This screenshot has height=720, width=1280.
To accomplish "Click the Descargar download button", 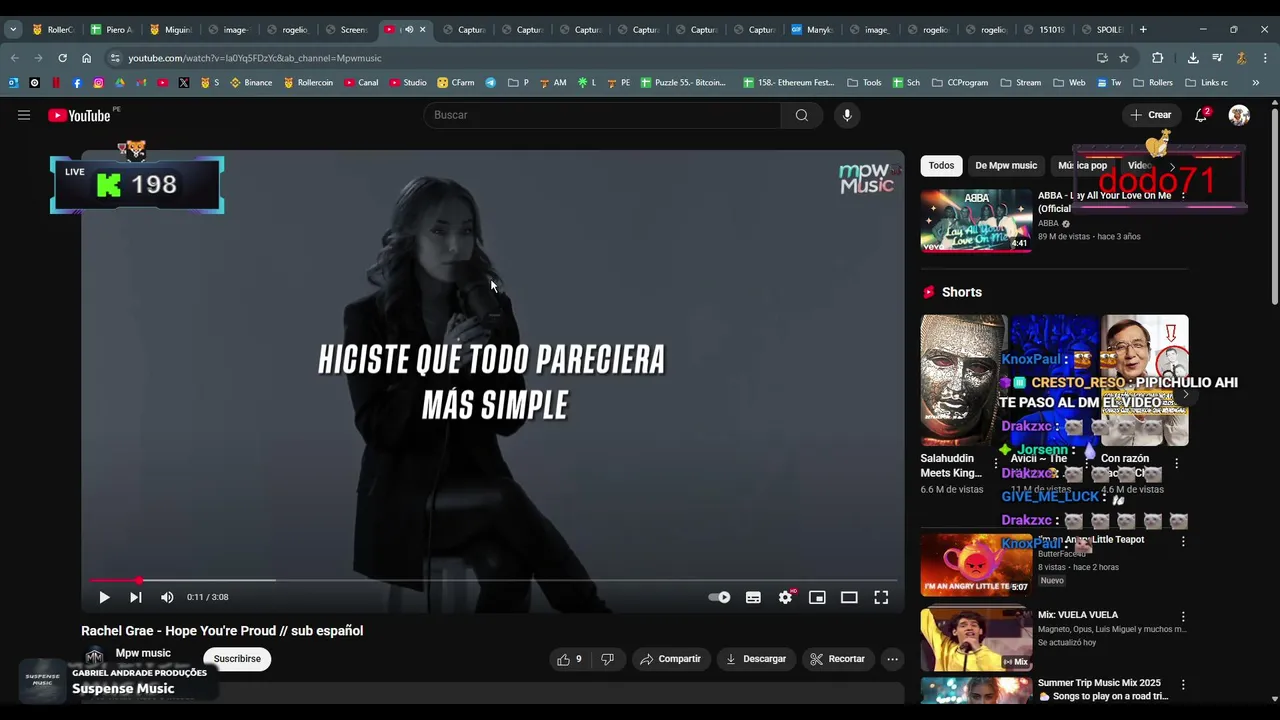I will pos(755,659).
